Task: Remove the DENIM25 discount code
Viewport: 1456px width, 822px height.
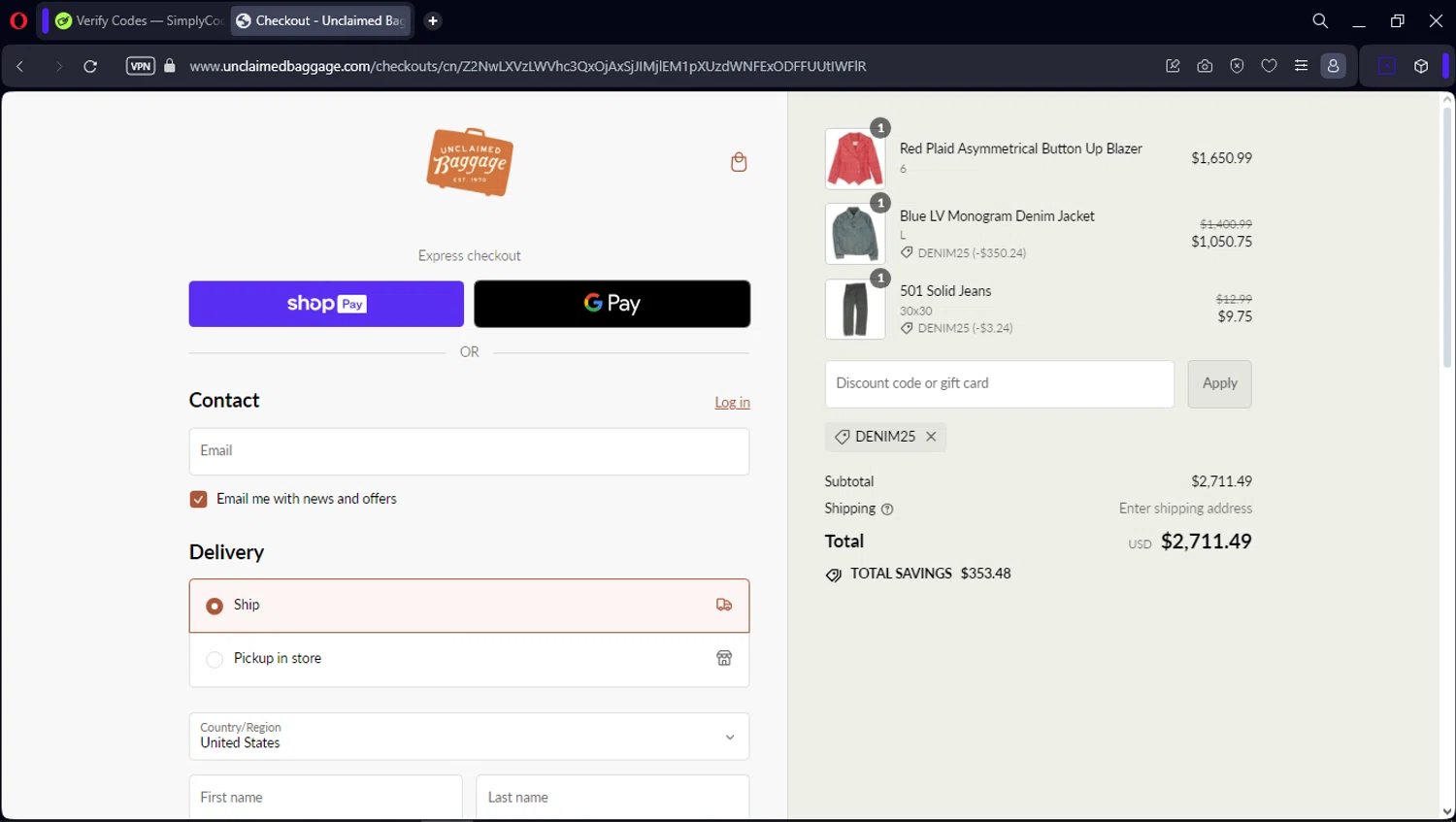Action: [931, 437]
